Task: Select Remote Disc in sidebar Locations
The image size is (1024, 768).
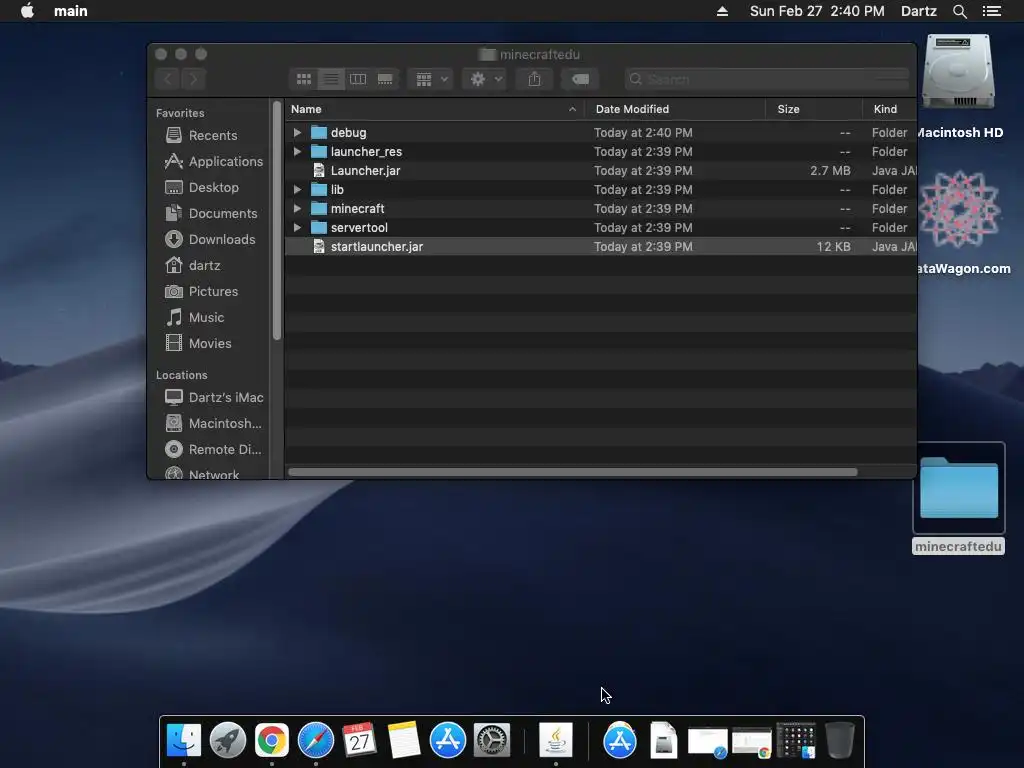Action: pyautogui.click(x=213, y=449)
